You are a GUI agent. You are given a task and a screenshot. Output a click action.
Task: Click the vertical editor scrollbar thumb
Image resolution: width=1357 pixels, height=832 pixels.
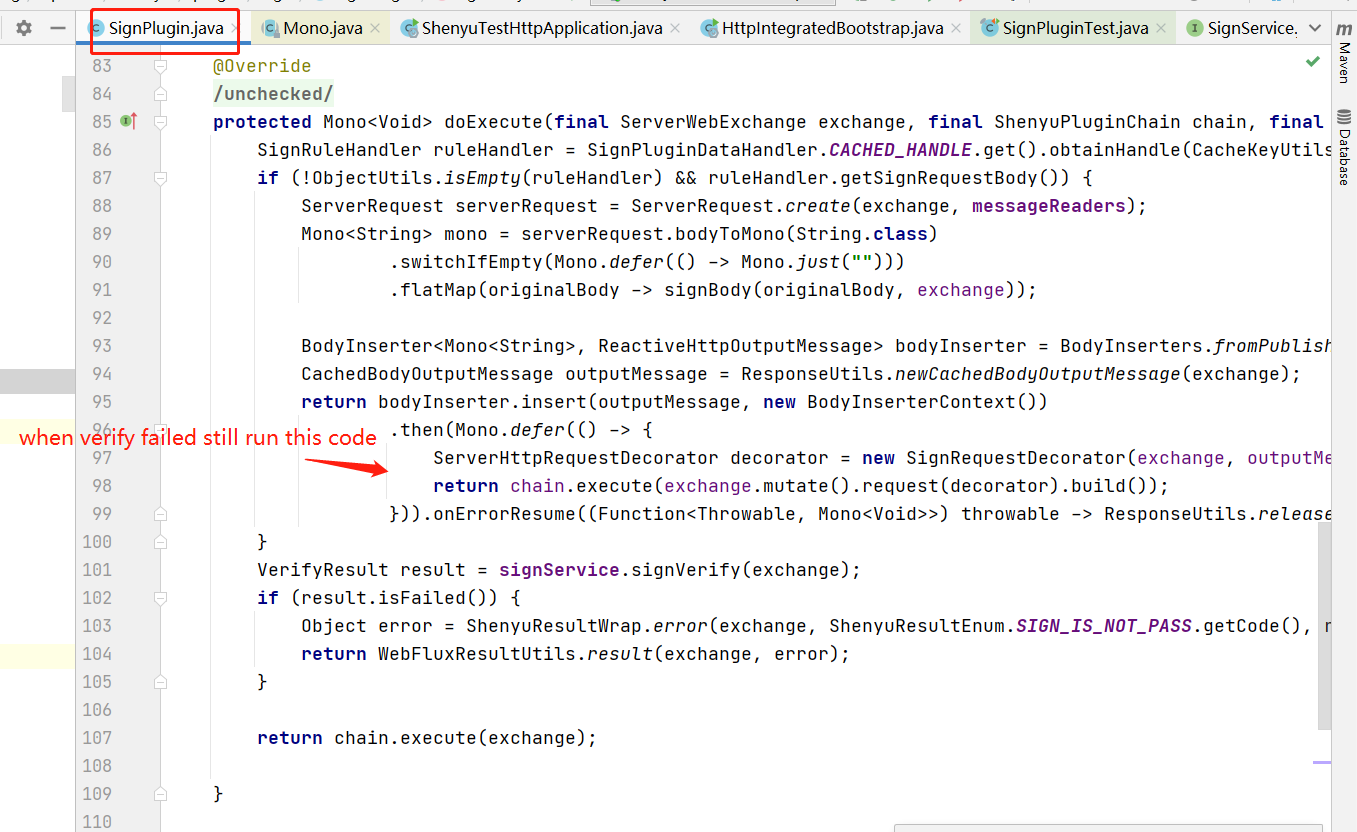point(1325,625)
